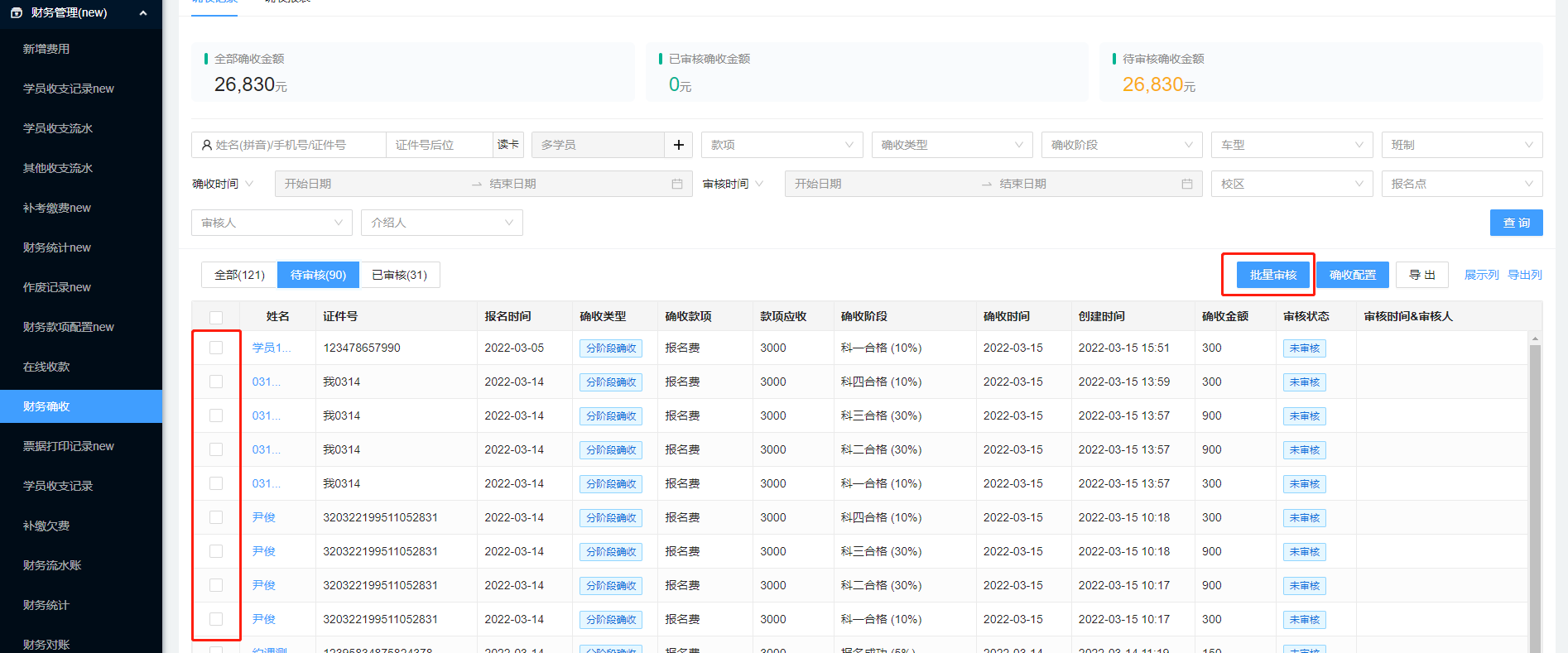Click the table's vertical scrollbar
This screenshot has width=1568, height=653.
click(1535, 497)
